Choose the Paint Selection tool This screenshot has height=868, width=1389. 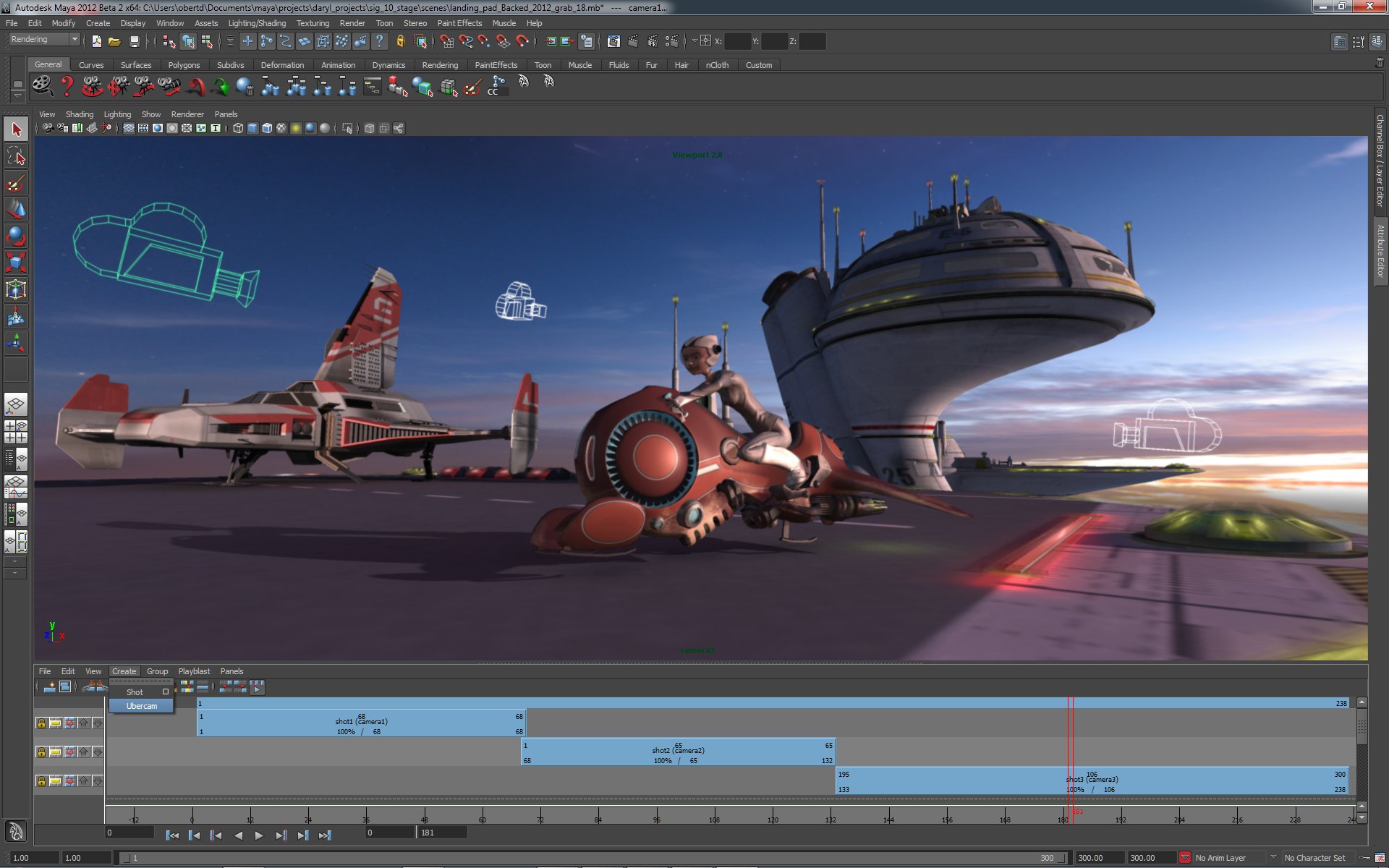coord(16,183)
